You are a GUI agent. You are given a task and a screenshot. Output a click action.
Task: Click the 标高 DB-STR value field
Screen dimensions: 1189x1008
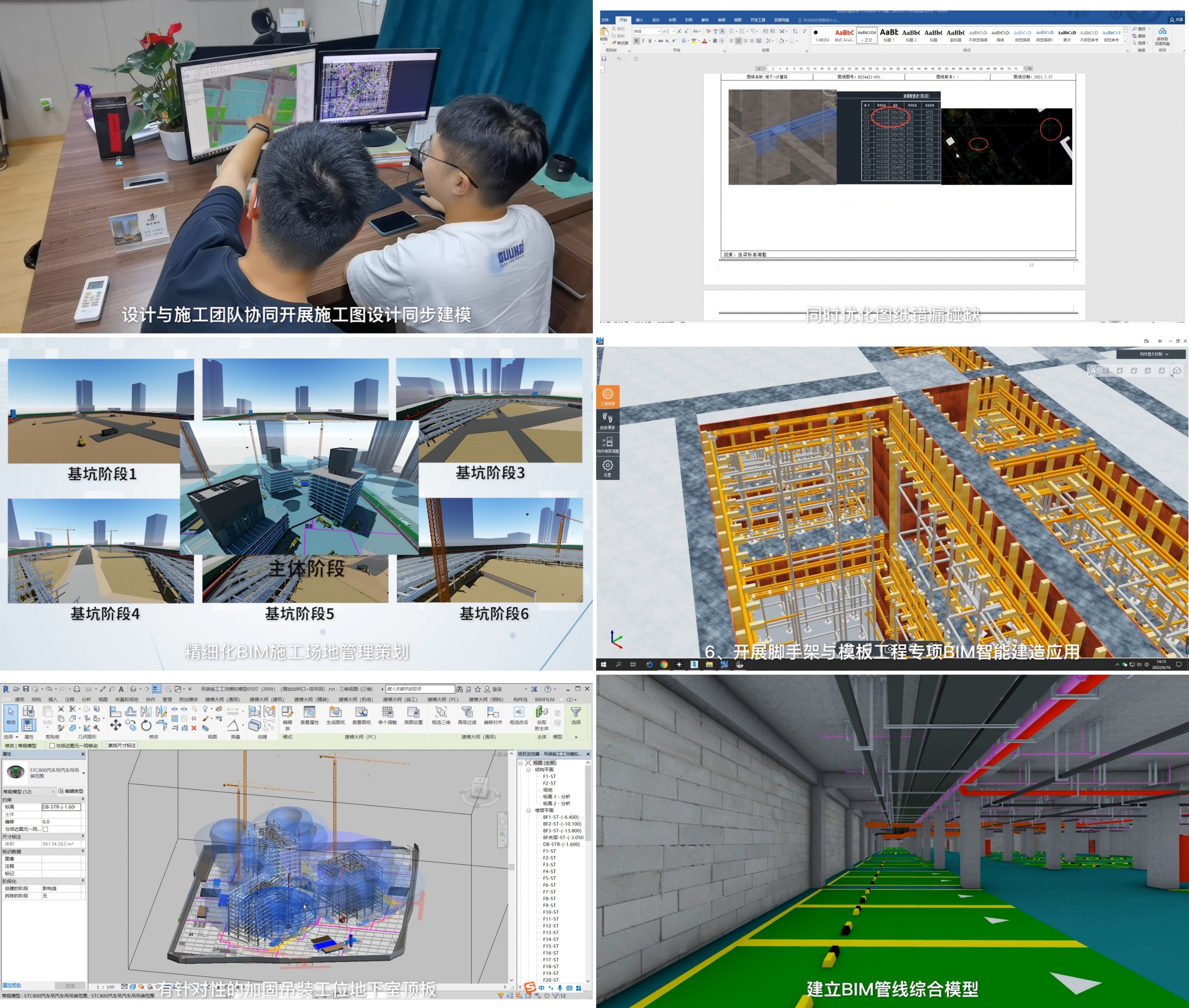(61, 807)
